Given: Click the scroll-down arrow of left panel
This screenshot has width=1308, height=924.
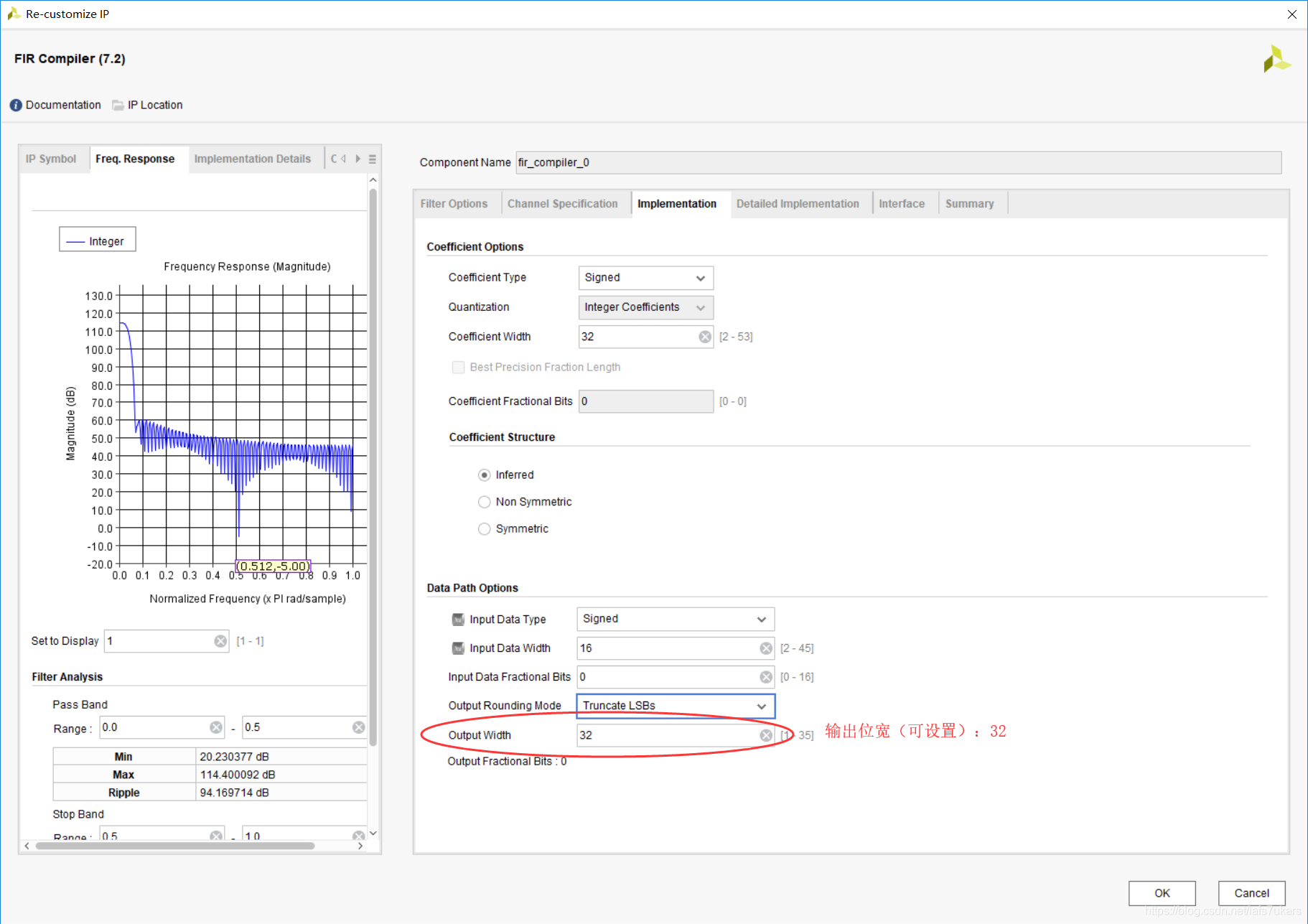Looking at the screenshot, I should pos(373,834).
